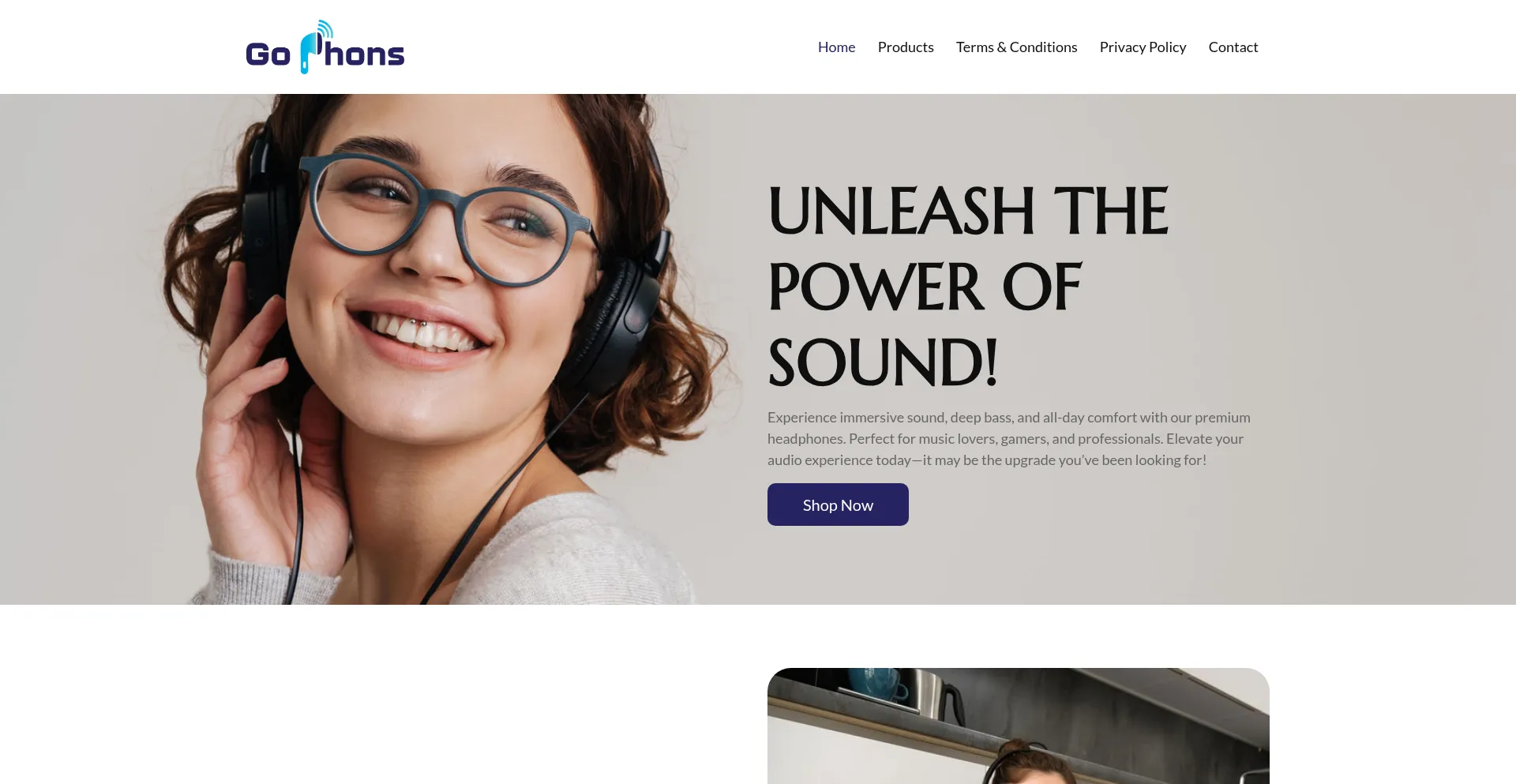Visit the Privacy Policy page
The width and height of the screenshot is (1516, 784).
point(1143,47)
